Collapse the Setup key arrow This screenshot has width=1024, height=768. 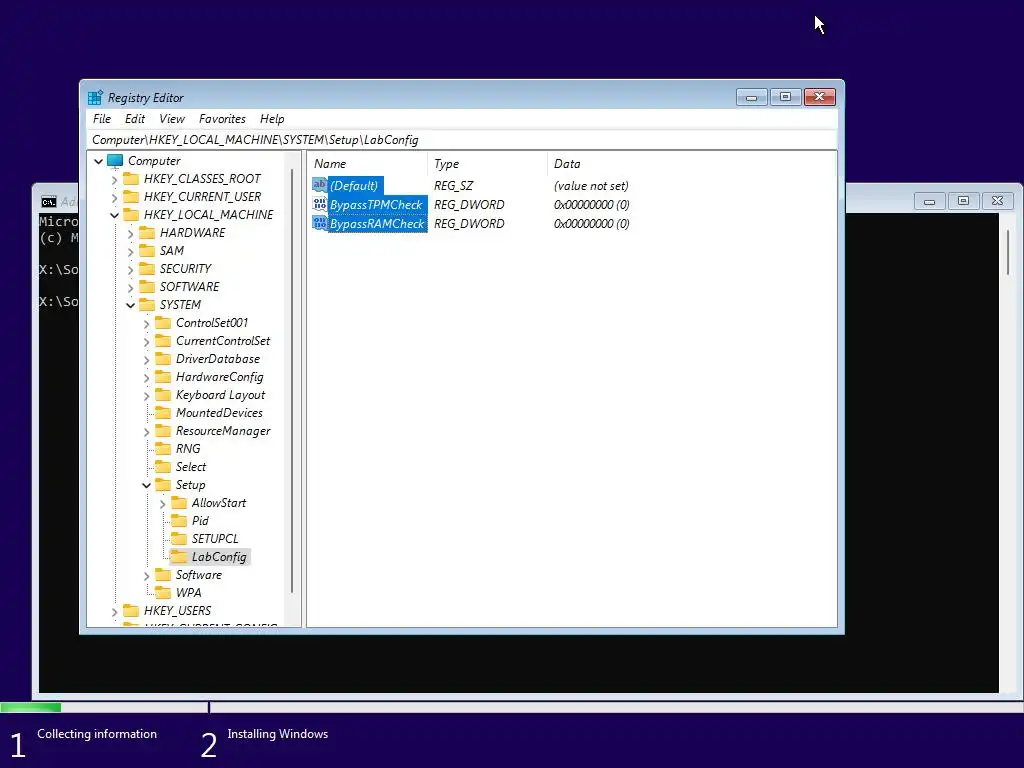pyautogui.click(x=146, y=485)
